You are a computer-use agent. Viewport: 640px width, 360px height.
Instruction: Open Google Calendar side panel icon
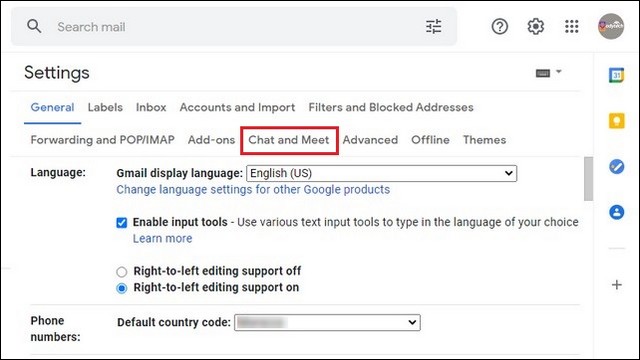[617, 76]
